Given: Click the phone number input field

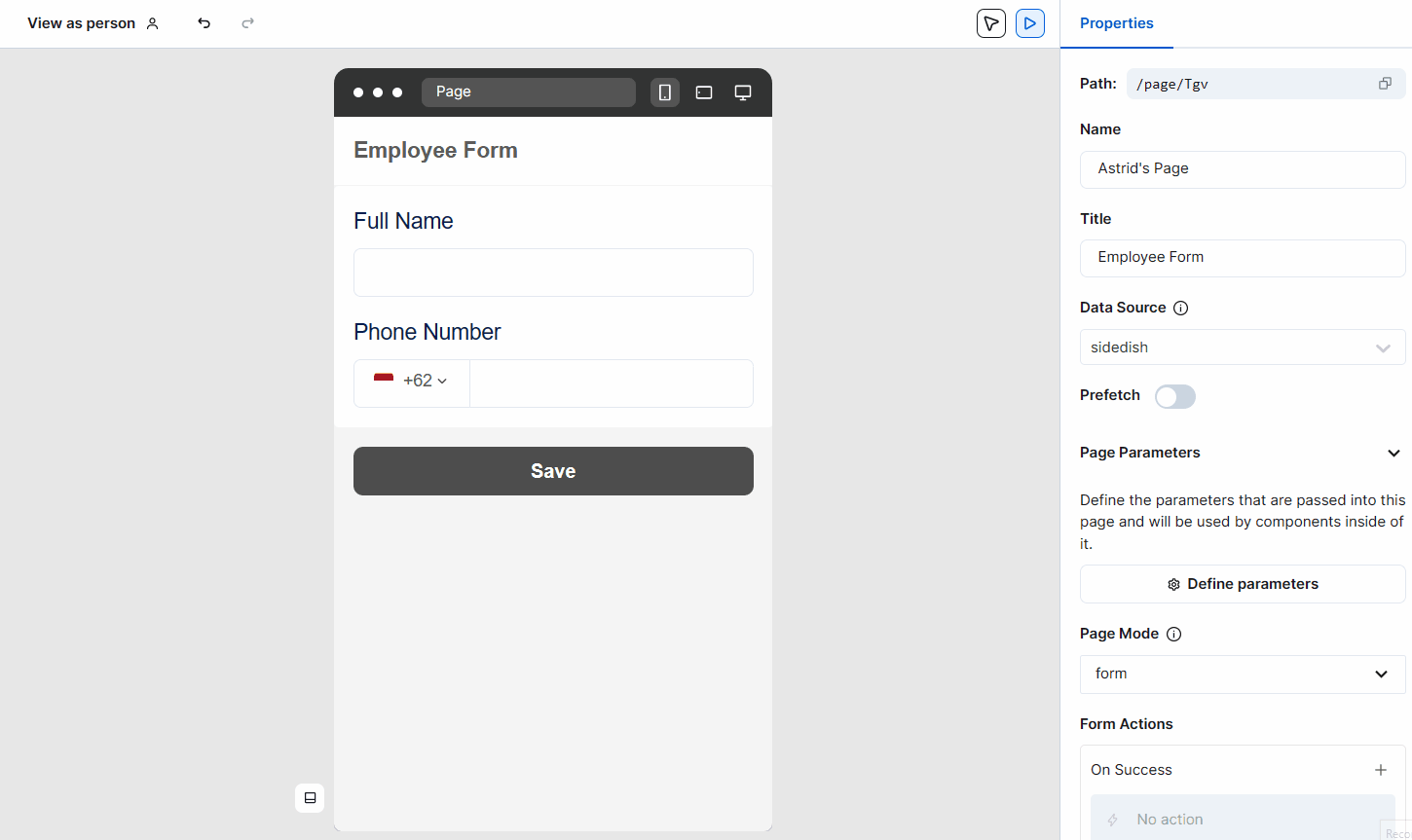Looking at the screenshot, I should click(612, 383).
